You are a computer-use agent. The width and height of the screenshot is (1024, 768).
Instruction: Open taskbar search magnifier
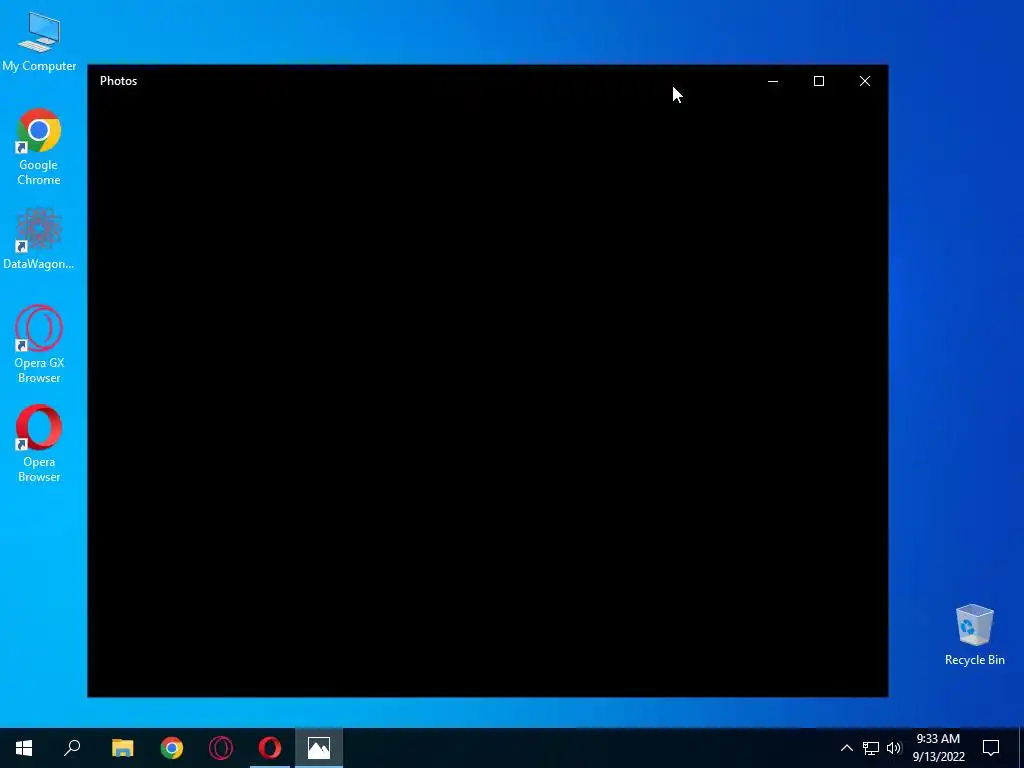tap(72, 748)
